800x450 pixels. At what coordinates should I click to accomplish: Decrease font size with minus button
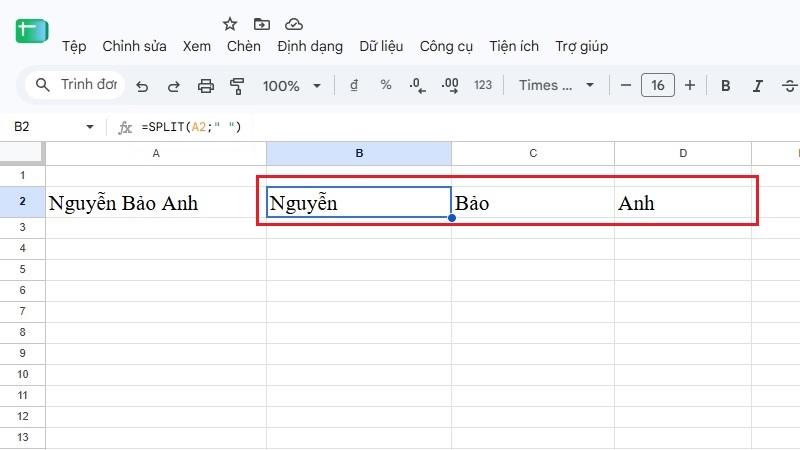coord(626,85)
